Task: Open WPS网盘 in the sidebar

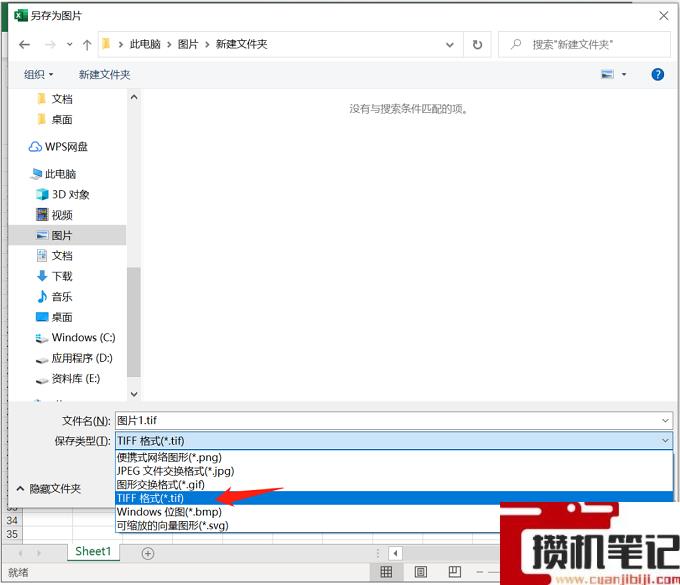Action: point(58,147)
